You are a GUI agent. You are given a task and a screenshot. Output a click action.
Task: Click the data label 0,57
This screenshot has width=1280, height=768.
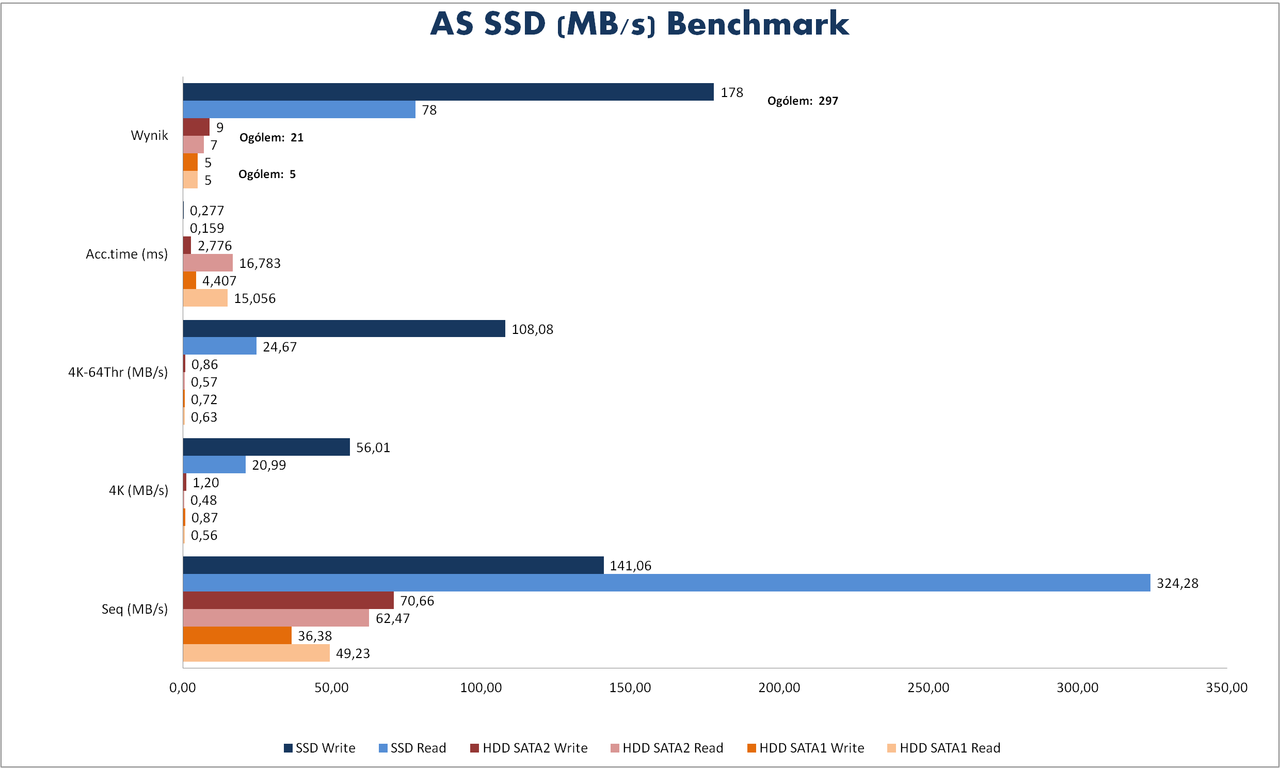[x=204, y=382]
